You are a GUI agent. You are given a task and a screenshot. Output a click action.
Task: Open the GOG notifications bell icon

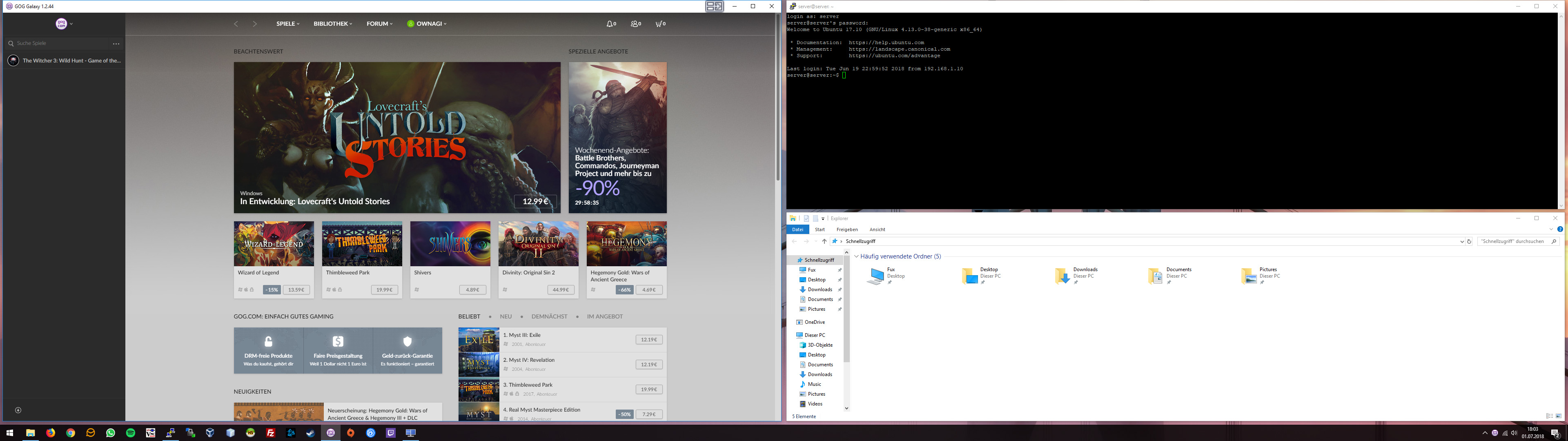611,24
